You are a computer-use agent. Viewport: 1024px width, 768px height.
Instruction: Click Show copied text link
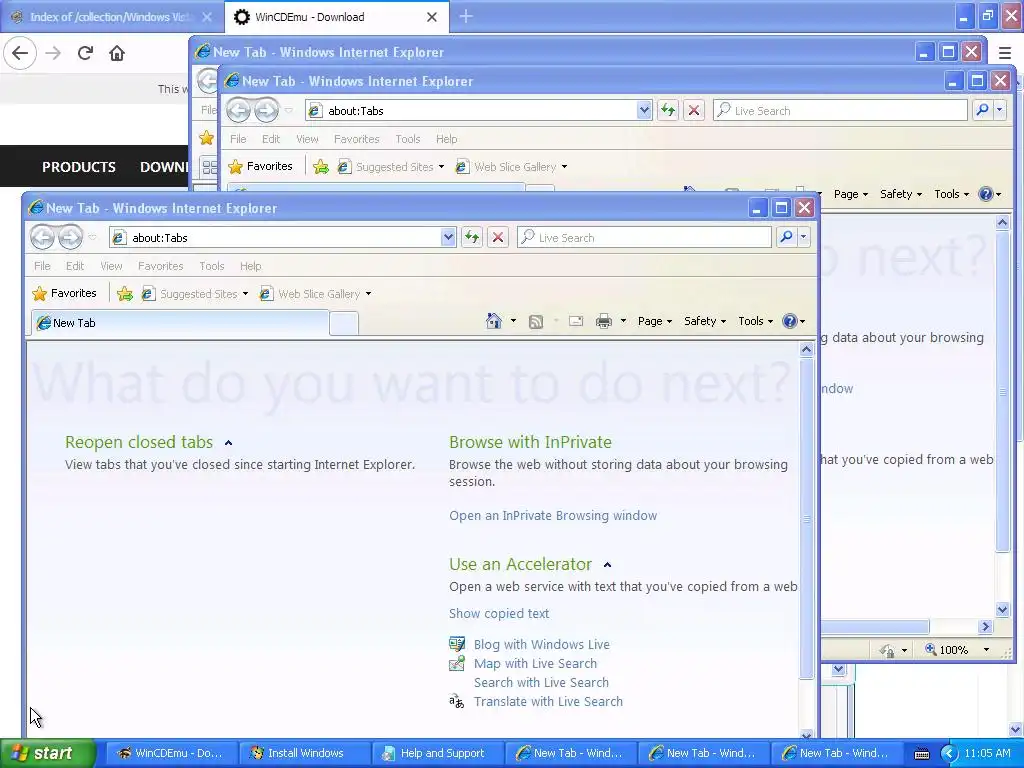(x=499, y=613)
